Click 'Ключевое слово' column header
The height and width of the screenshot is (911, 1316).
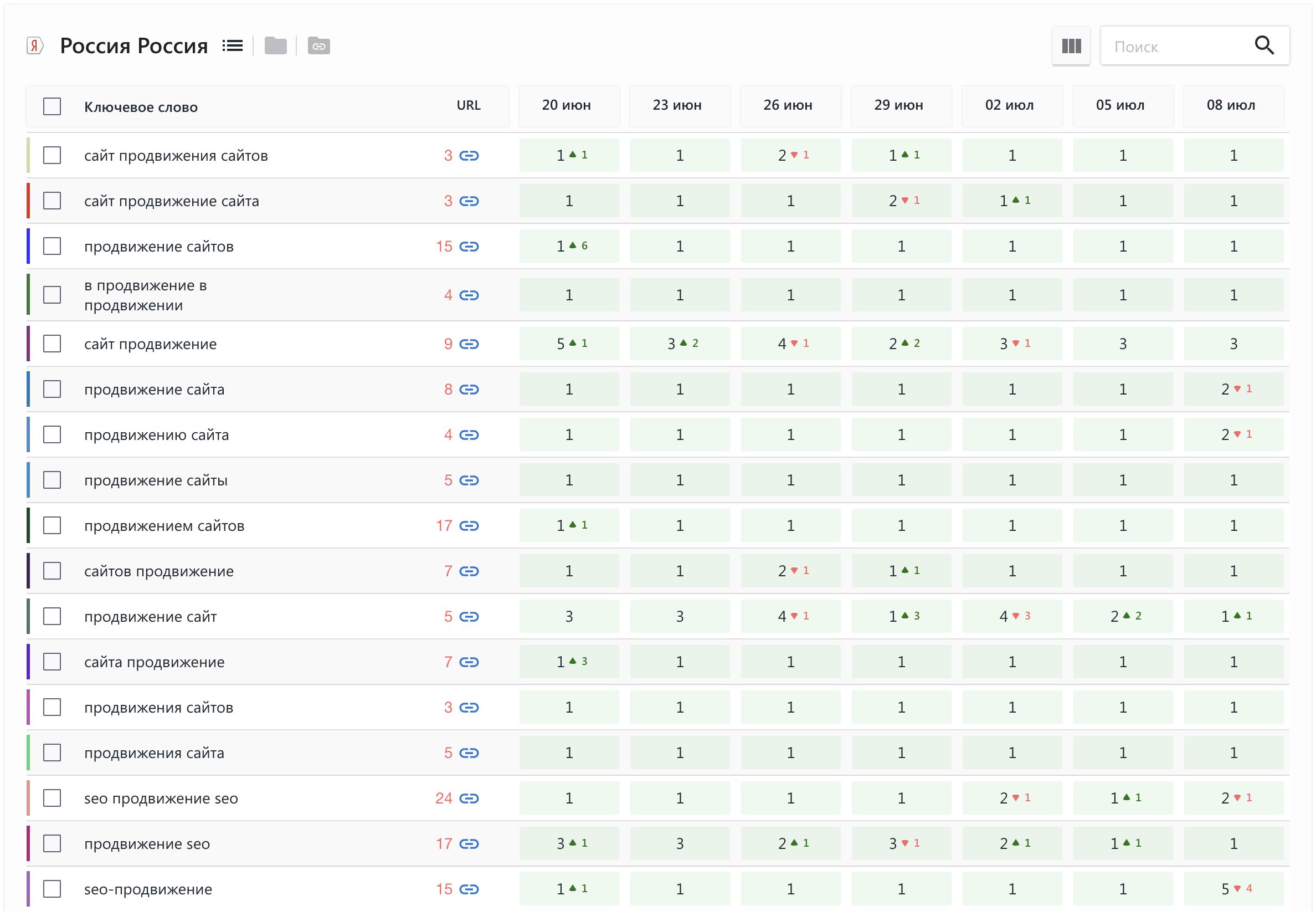pos(141,108)
